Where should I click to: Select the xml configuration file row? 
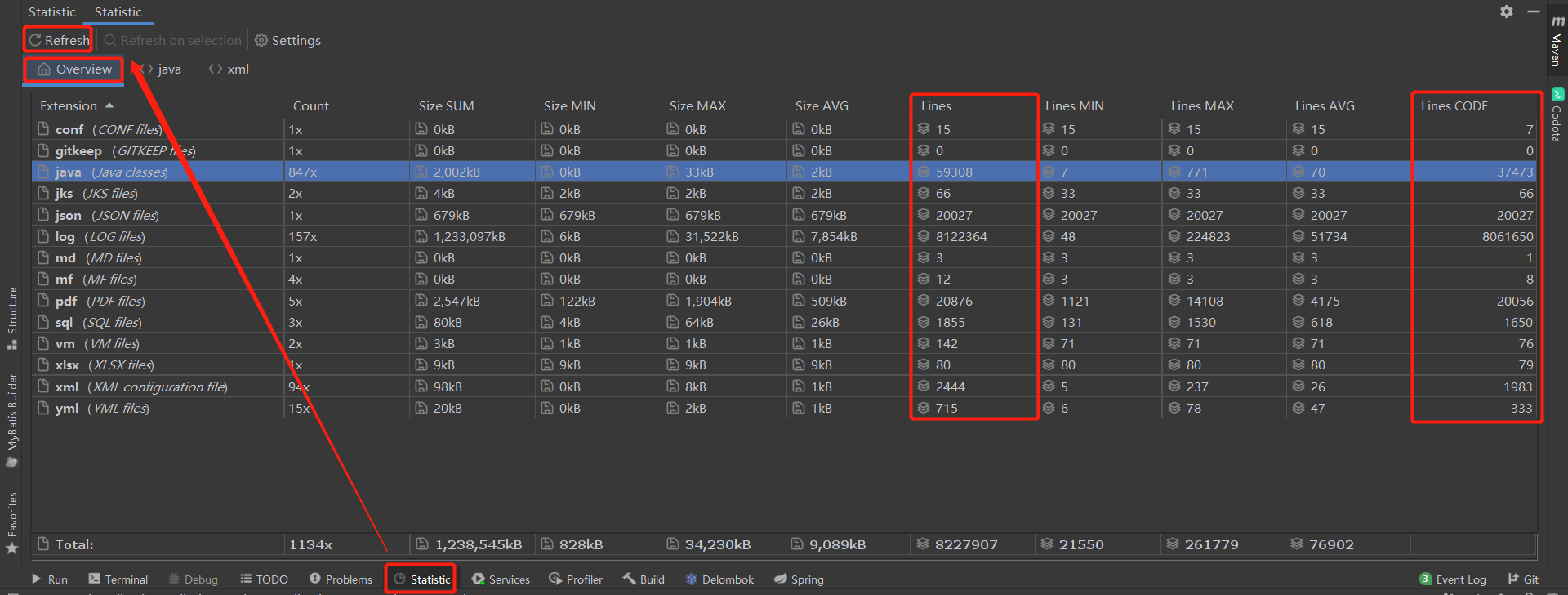click(784, 387)
